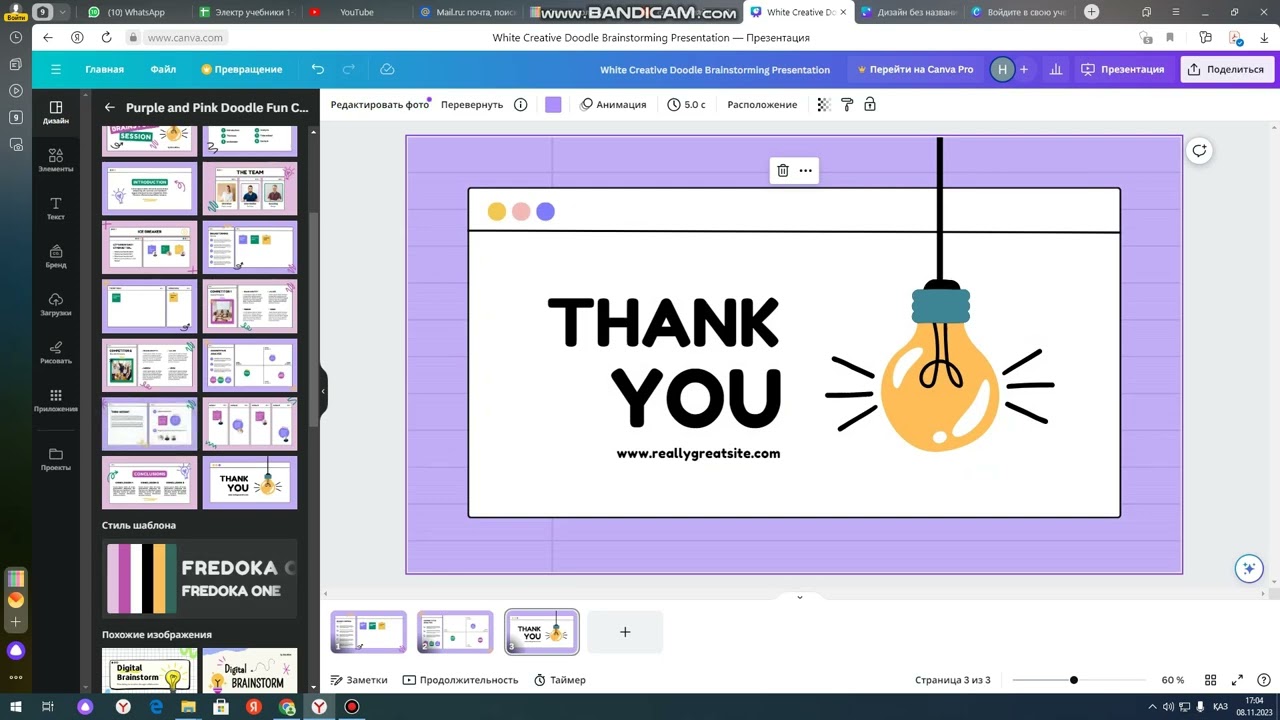Click the transparency checkerboard icon
Image resolution: width=1280 pixels, height=720 pixels.
pos(824,104)
